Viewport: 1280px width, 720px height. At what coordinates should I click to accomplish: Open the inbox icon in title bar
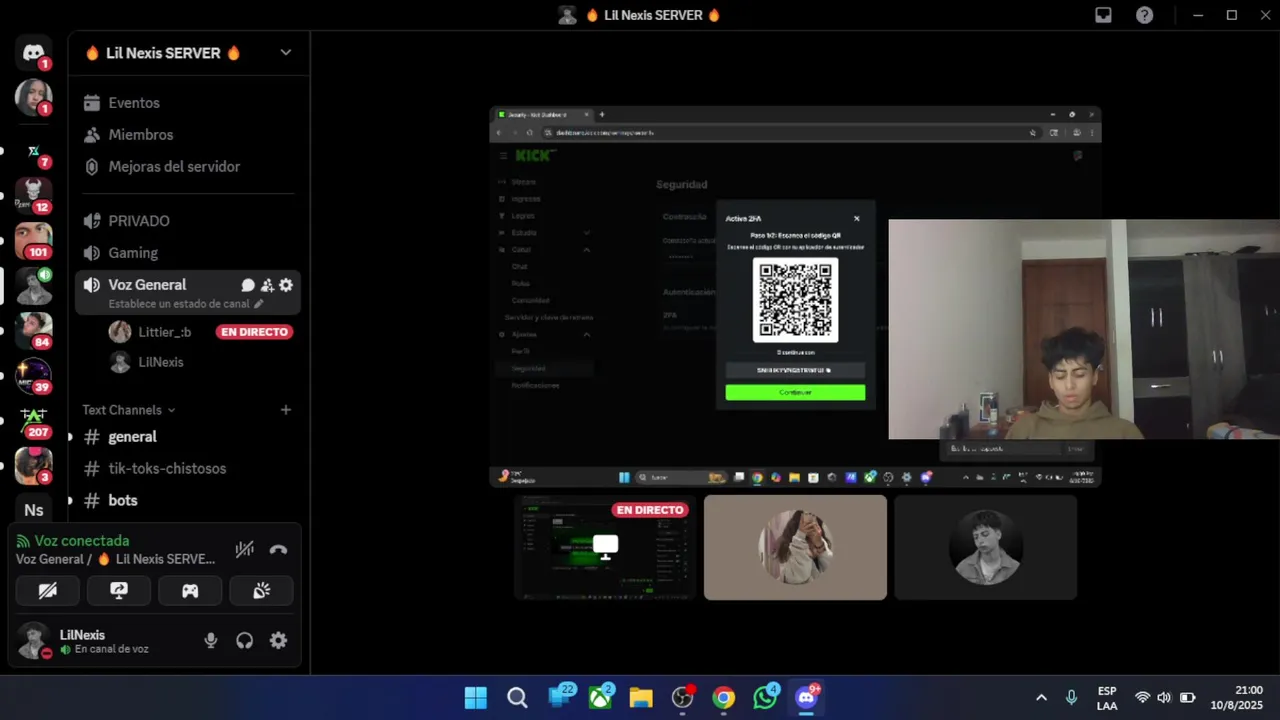[x=1103, y=15]
